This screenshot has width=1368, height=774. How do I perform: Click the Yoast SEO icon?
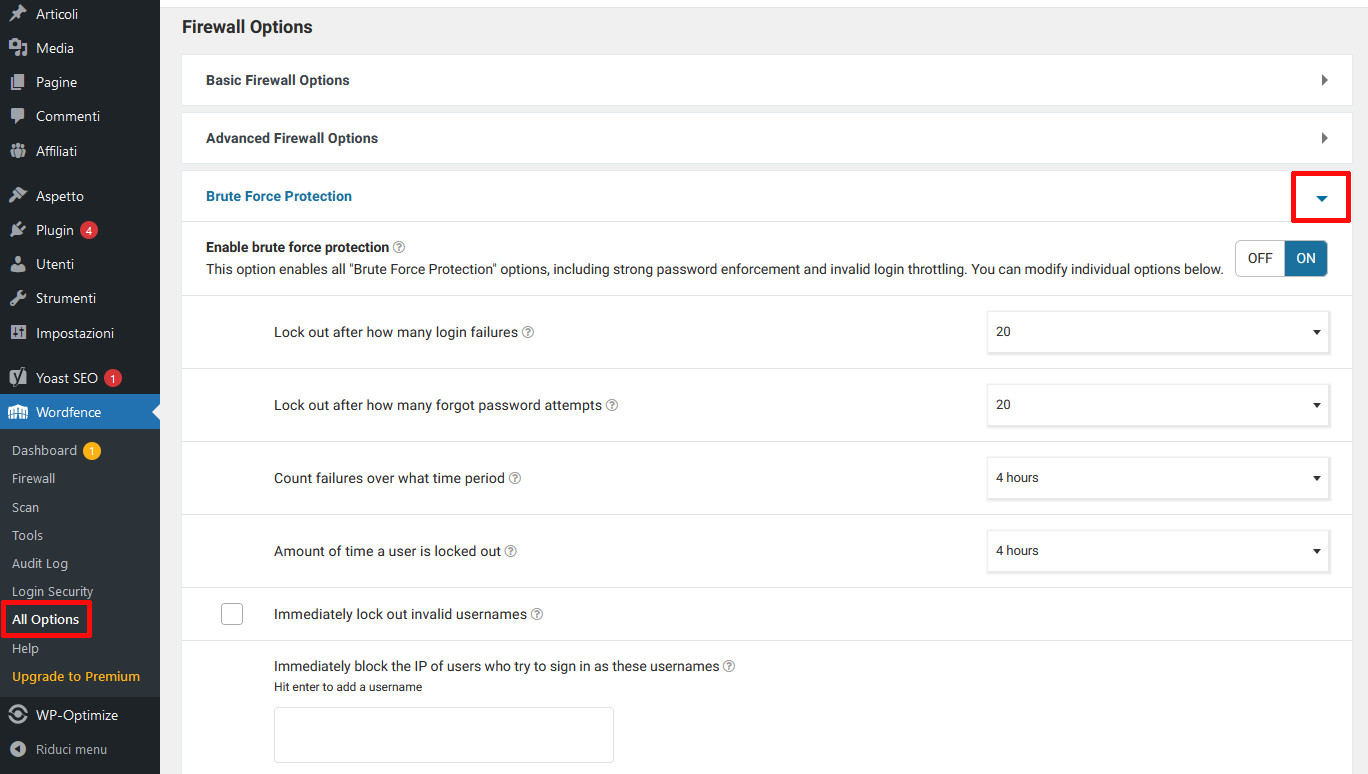click(18, 378)
